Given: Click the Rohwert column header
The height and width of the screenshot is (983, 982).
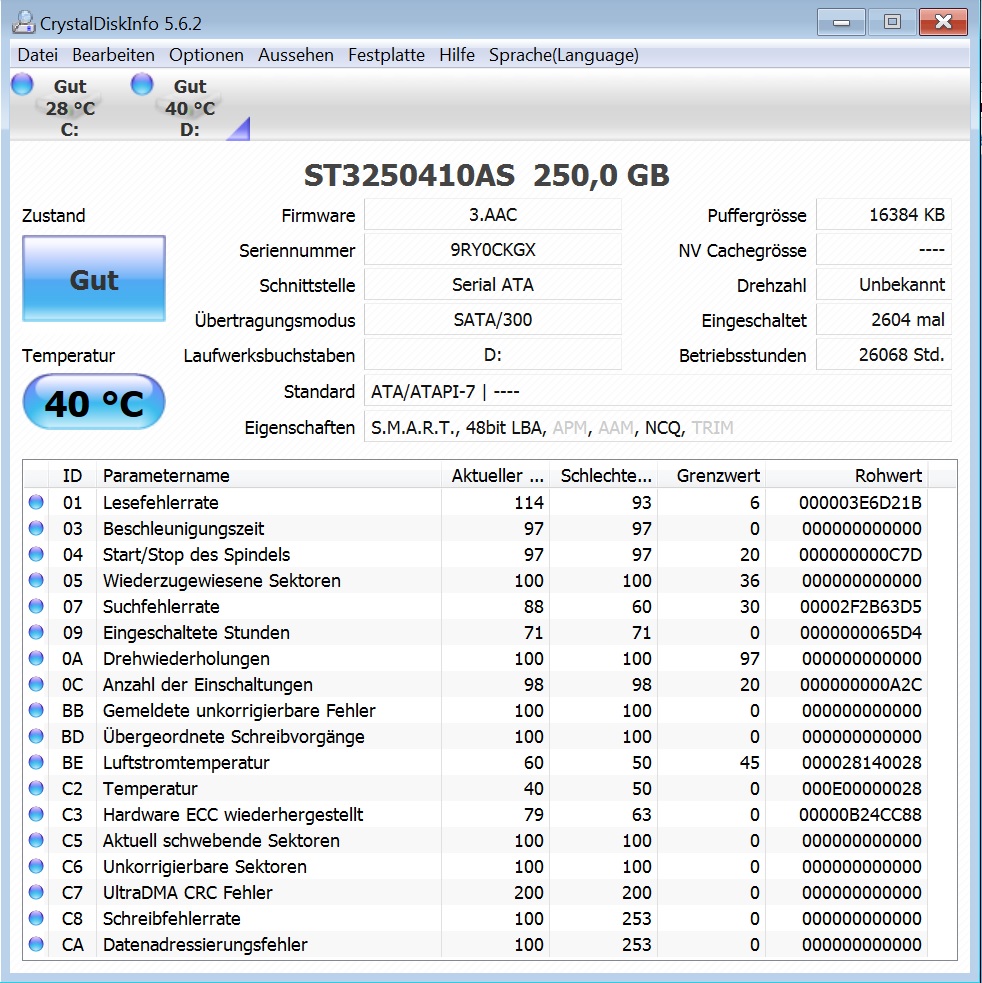Looking at the screenshot, I should pos(847,476).
